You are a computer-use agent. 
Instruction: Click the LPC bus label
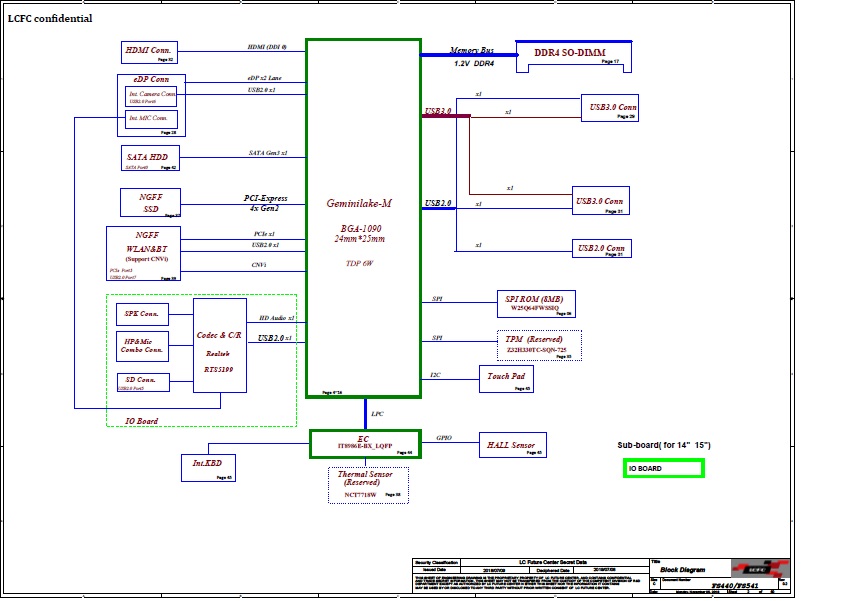point(377,414)
